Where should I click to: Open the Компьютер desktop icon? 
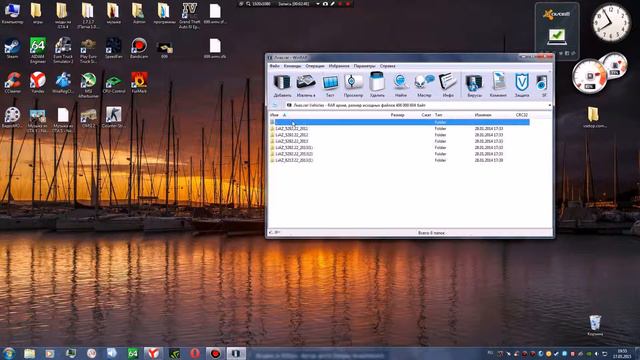[x=12, y=13]
